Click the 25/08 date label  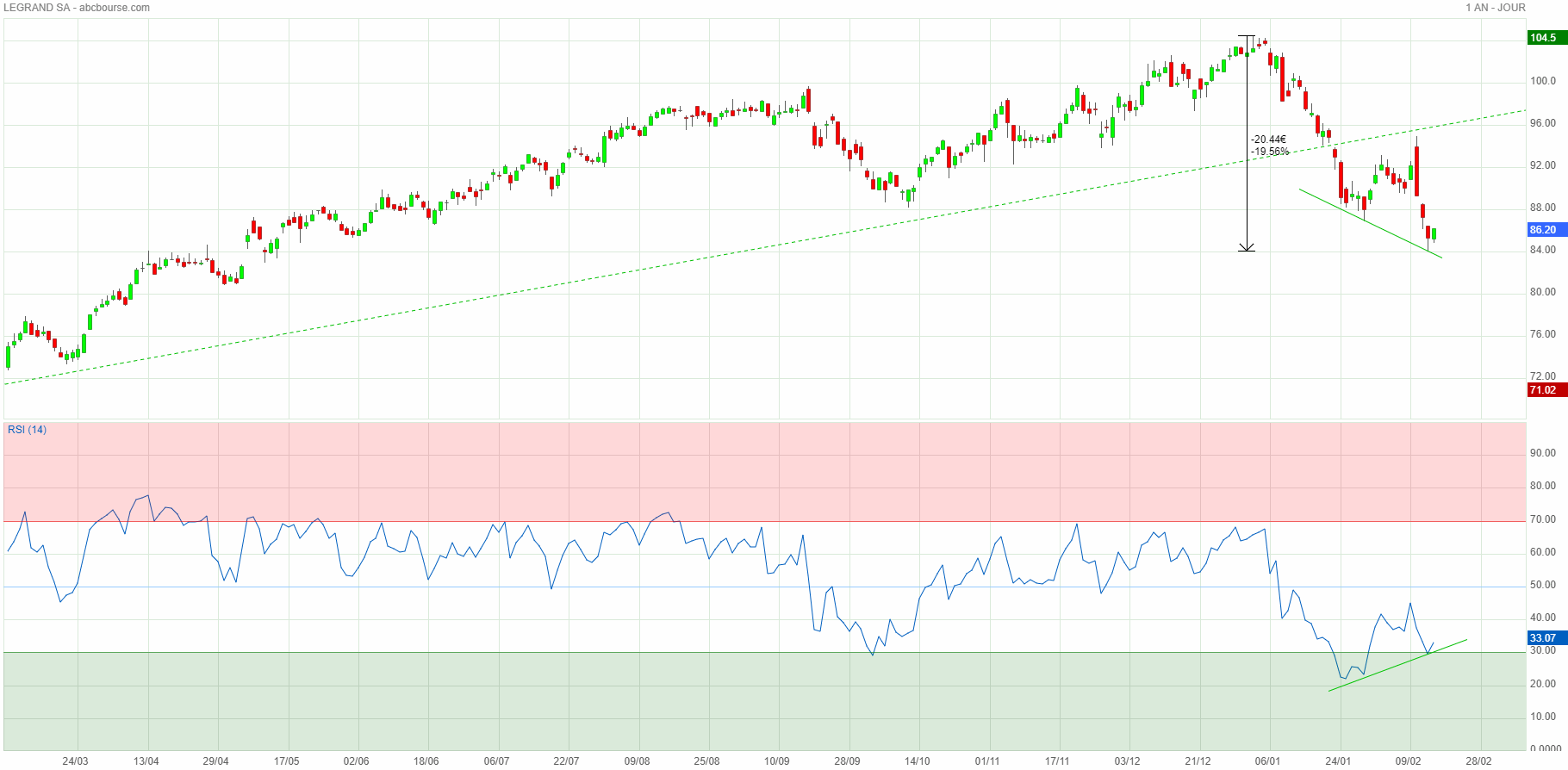coord(707,761)
